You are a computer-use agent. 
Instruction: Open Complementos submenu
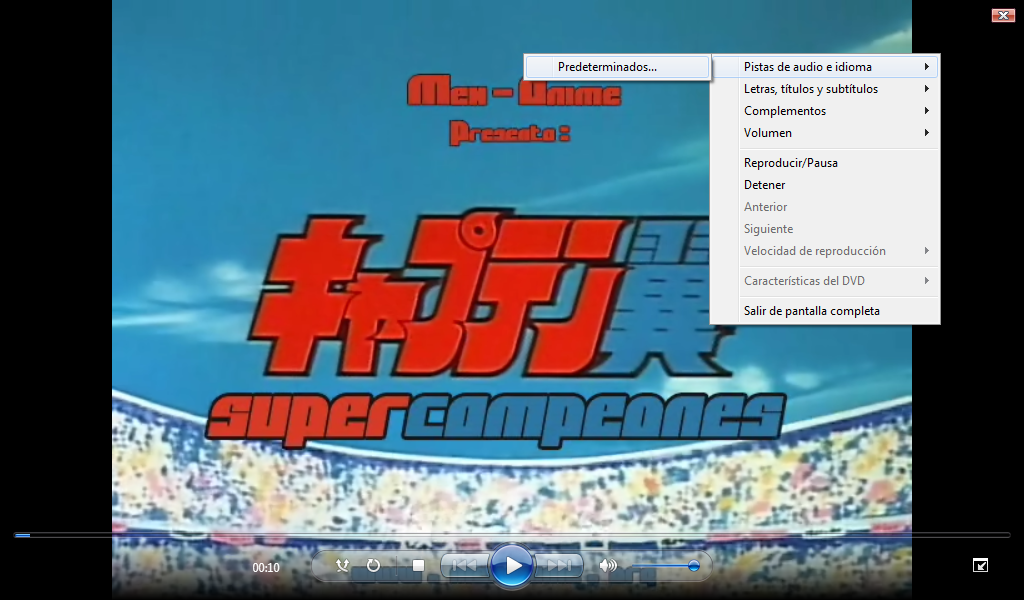pos(825,111)
